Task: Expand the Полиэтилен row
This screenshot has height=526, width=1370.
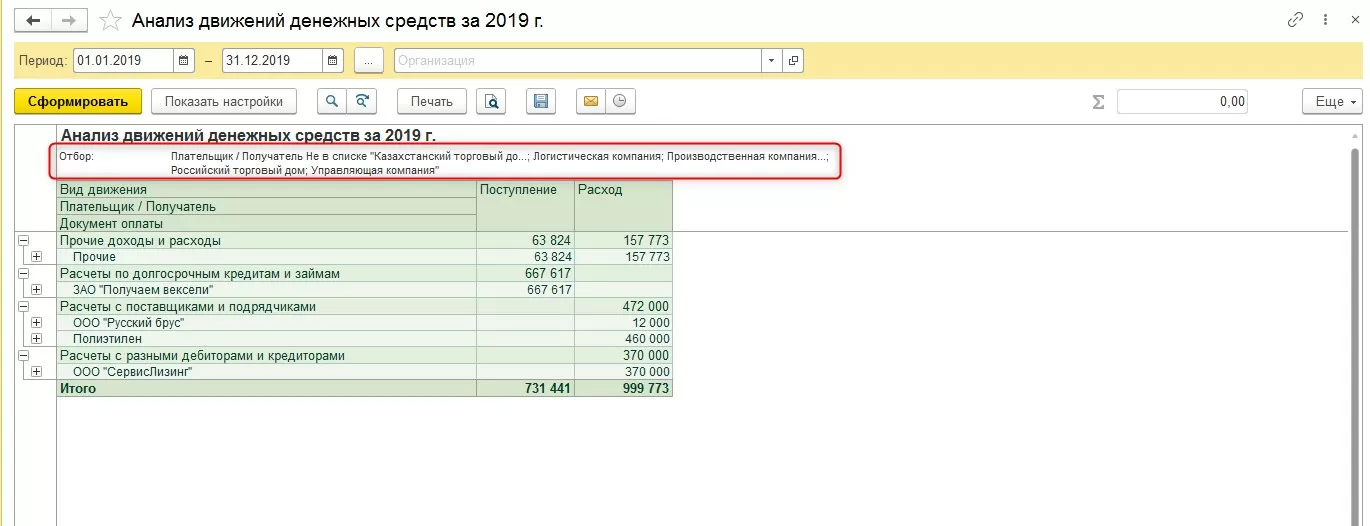Action: tap(37, 339)
